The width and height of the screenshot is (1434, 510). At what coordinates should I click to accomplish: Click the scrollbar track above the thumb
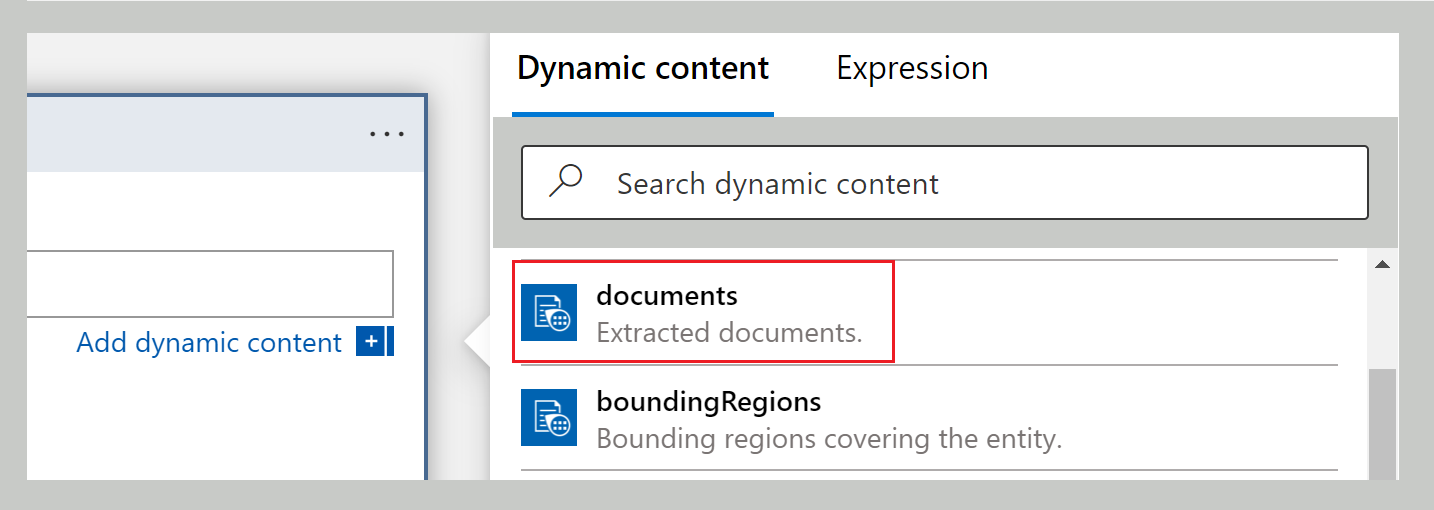tap(1383, 320)
